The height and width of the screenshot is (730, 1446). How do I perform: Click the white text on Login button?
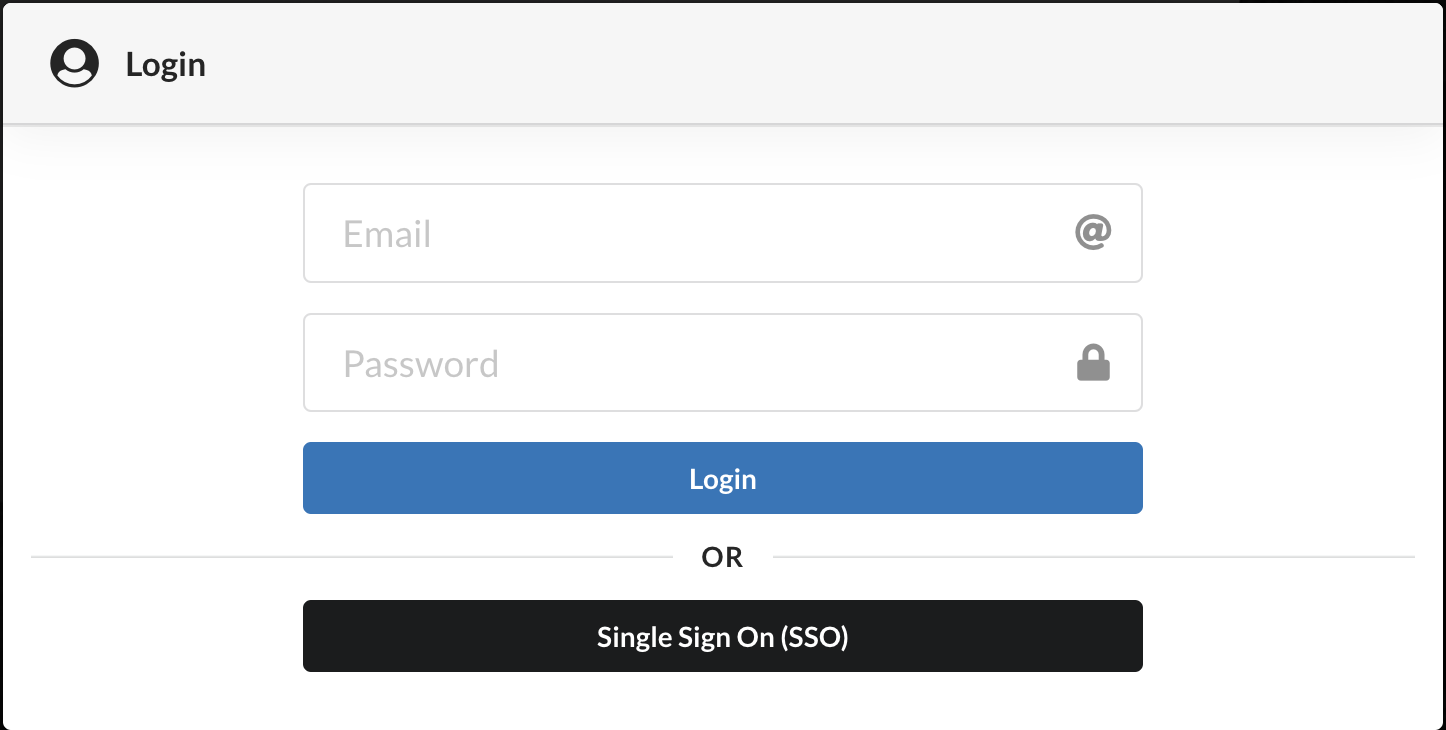[722, 479]
